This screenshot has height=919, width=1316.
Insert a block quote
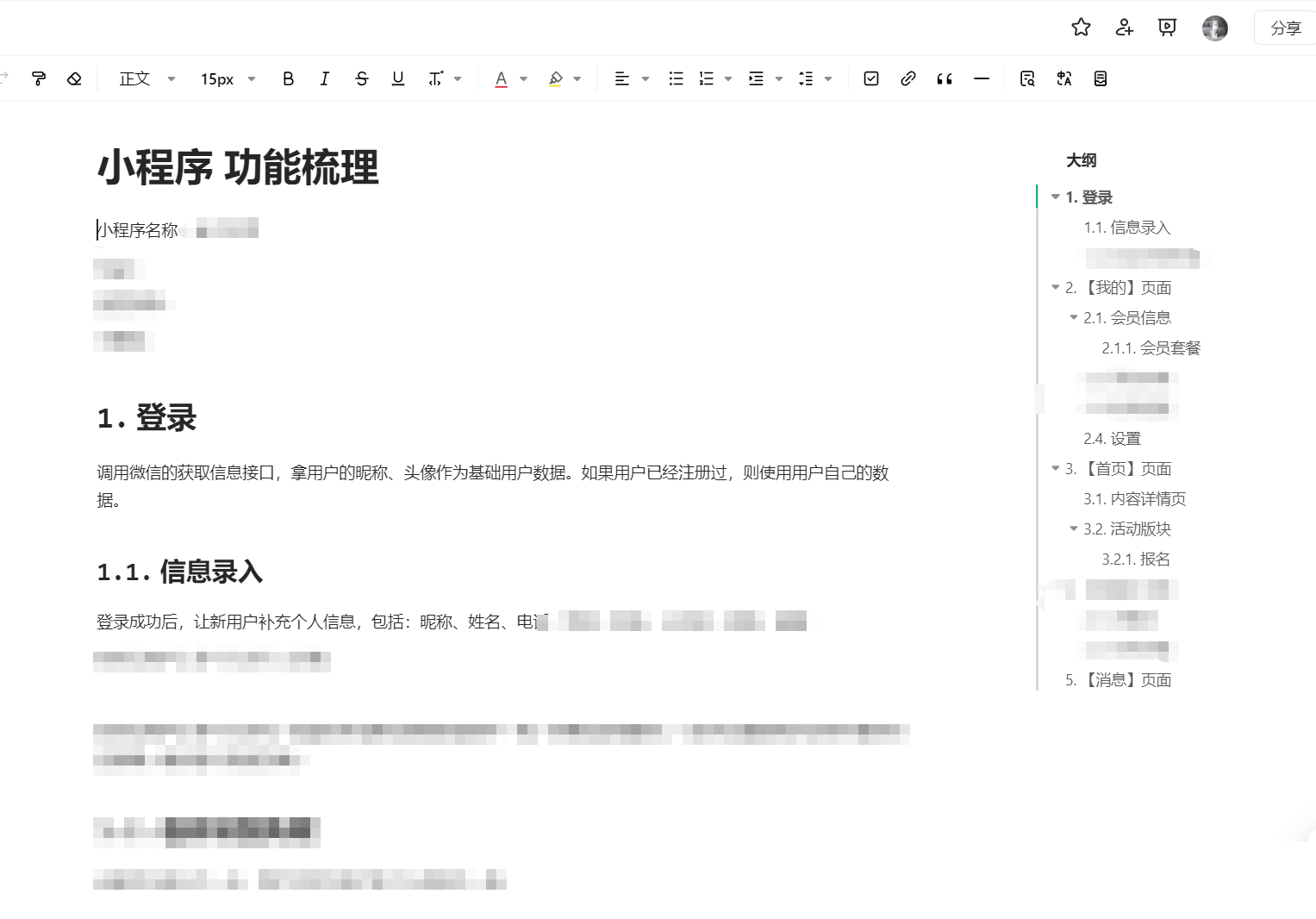coord(944,78)
